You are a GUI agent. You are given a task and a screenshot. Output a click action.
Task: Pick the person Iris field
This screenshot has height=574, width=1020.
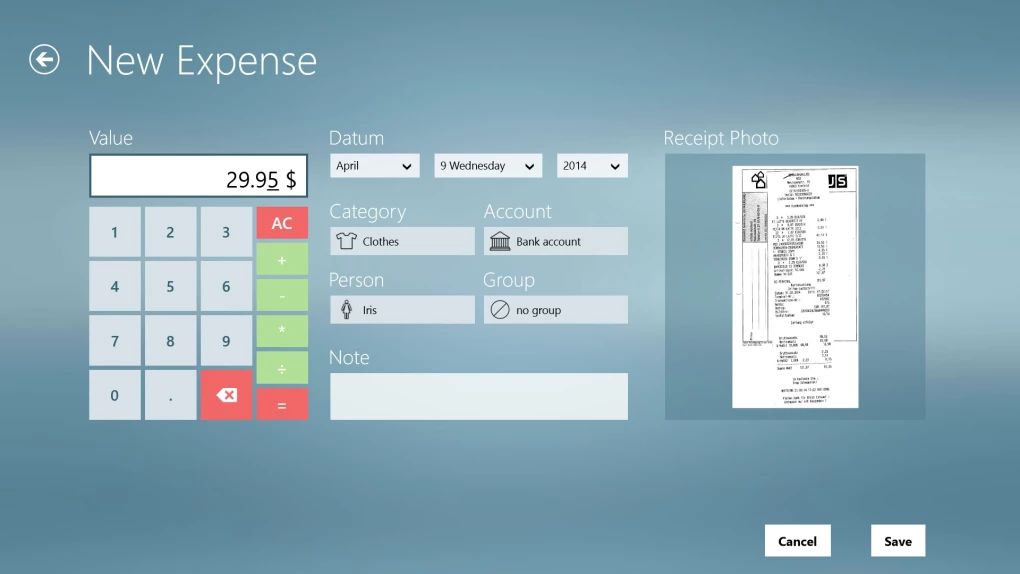[x=402, y=310]
